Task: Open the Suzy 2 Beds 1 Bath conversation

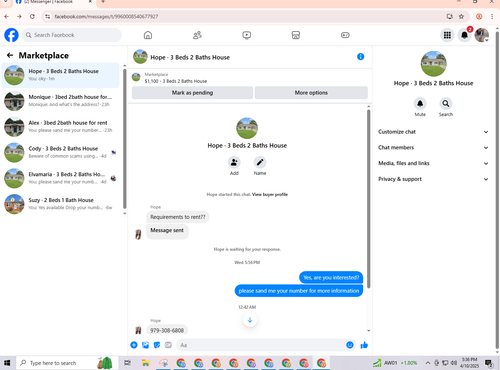Action: tap(61, 204)
